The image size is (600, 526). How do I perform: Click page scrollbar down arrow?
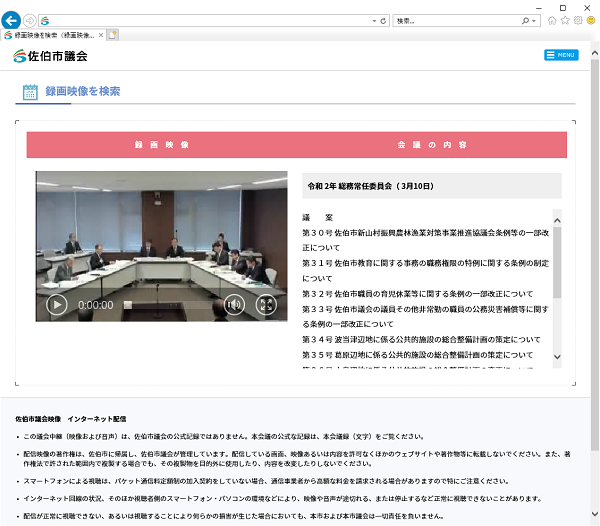tap(595, 514)
